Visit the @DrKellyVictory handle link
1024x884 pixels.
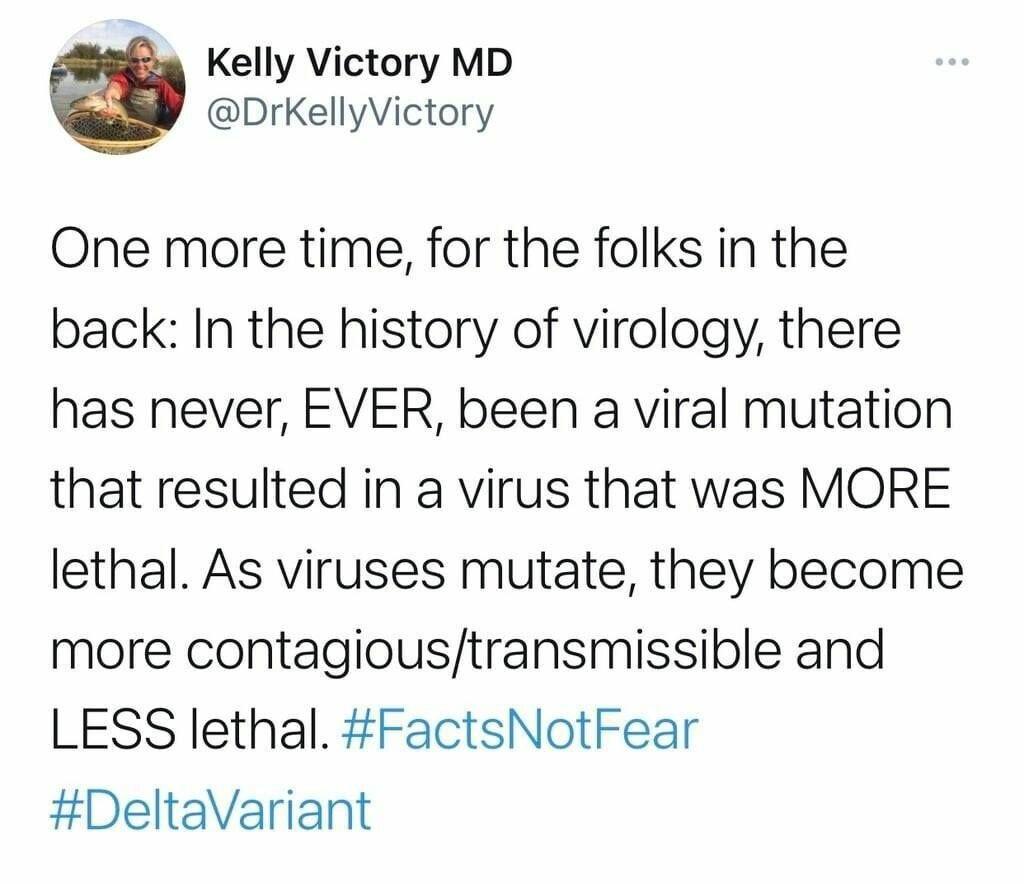[349, 112]
